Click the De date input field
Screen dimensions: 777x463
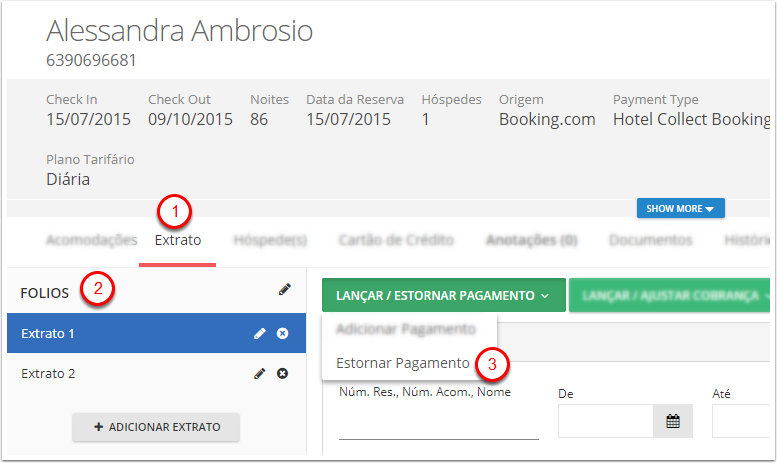point(606,421)
